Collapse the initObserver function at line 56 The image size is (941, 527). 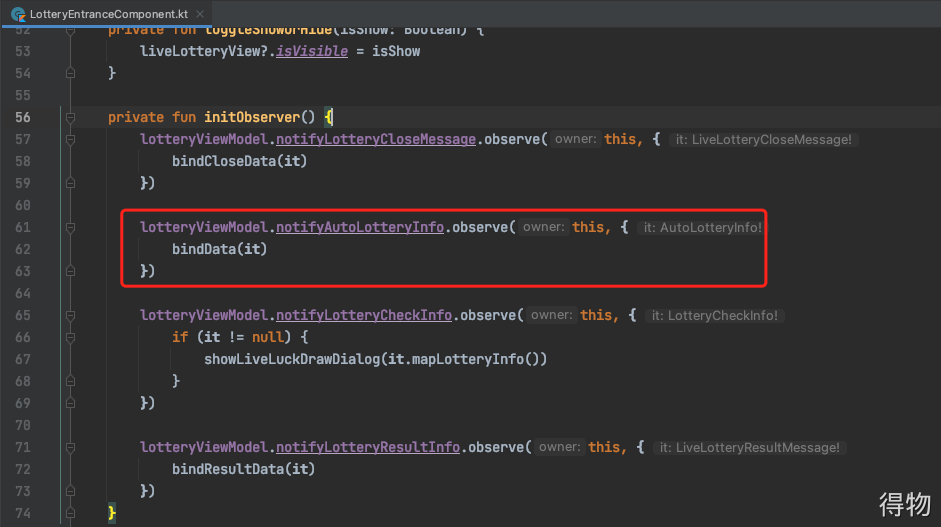pos(71,117)
